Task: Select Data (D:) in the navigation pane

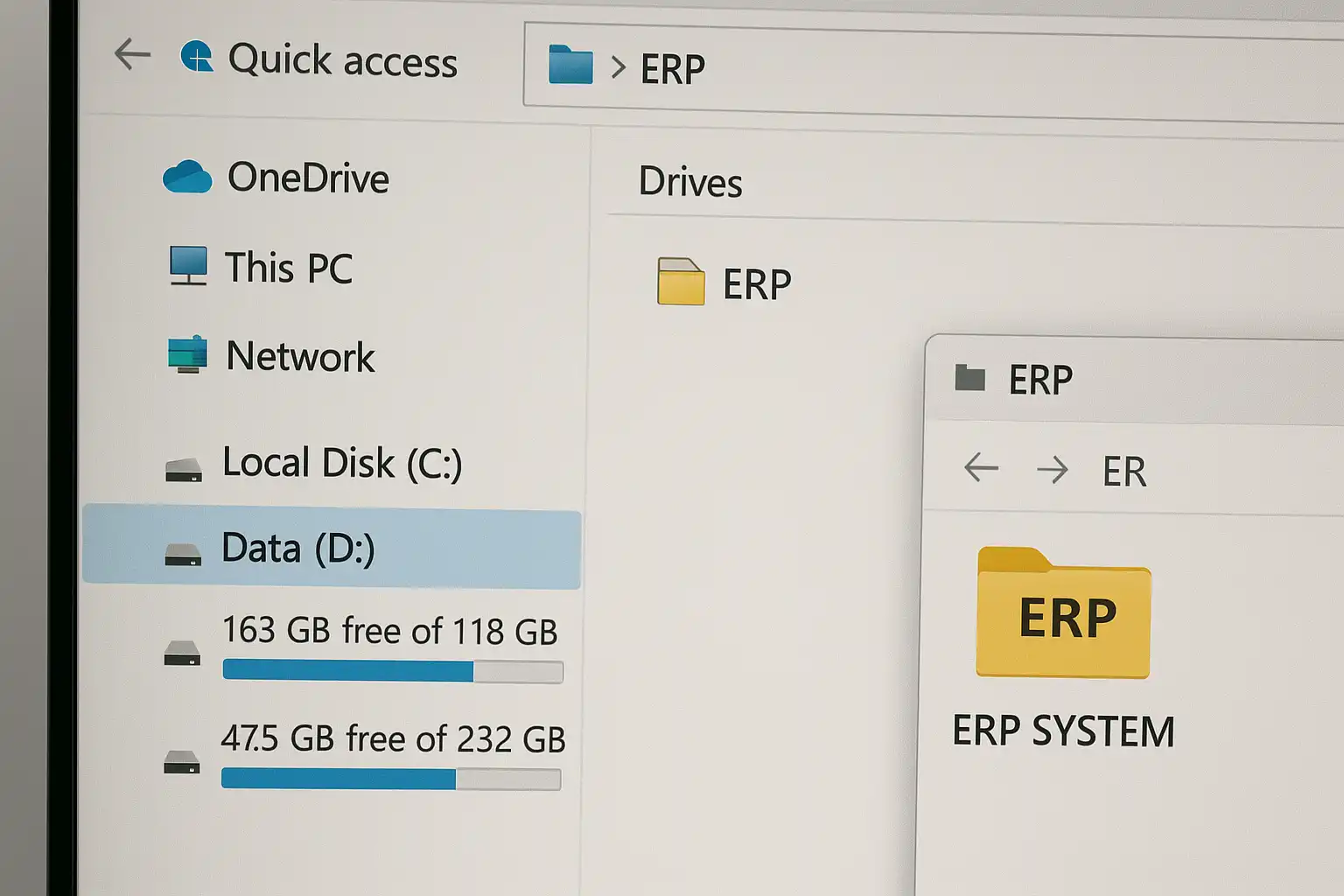Action: [297, 549]
